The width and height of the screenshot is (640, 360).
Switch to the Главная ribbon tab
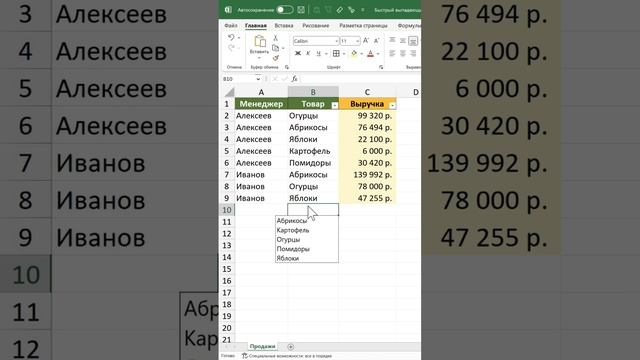(256, 25)
